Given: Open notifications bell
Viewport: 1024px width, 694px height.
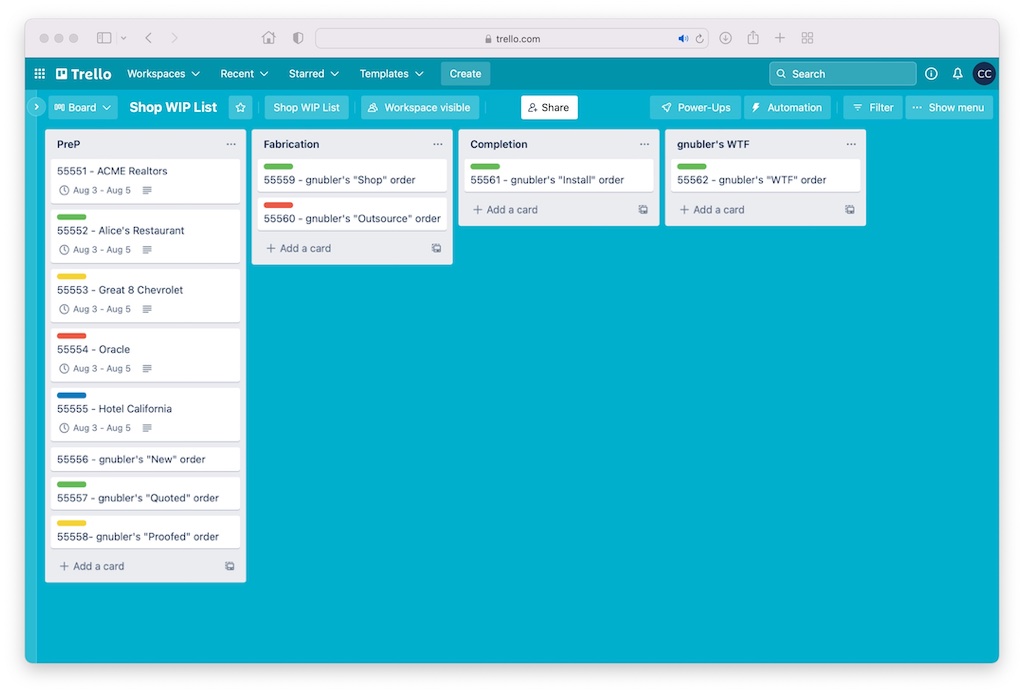Looking at the screenshot, I should 957,74.
